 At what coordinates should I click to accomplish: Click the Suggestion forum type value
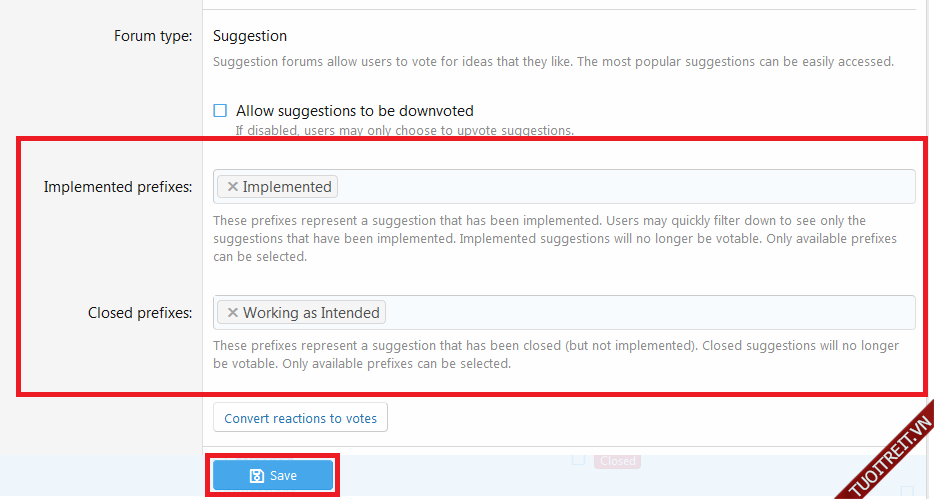250,36
